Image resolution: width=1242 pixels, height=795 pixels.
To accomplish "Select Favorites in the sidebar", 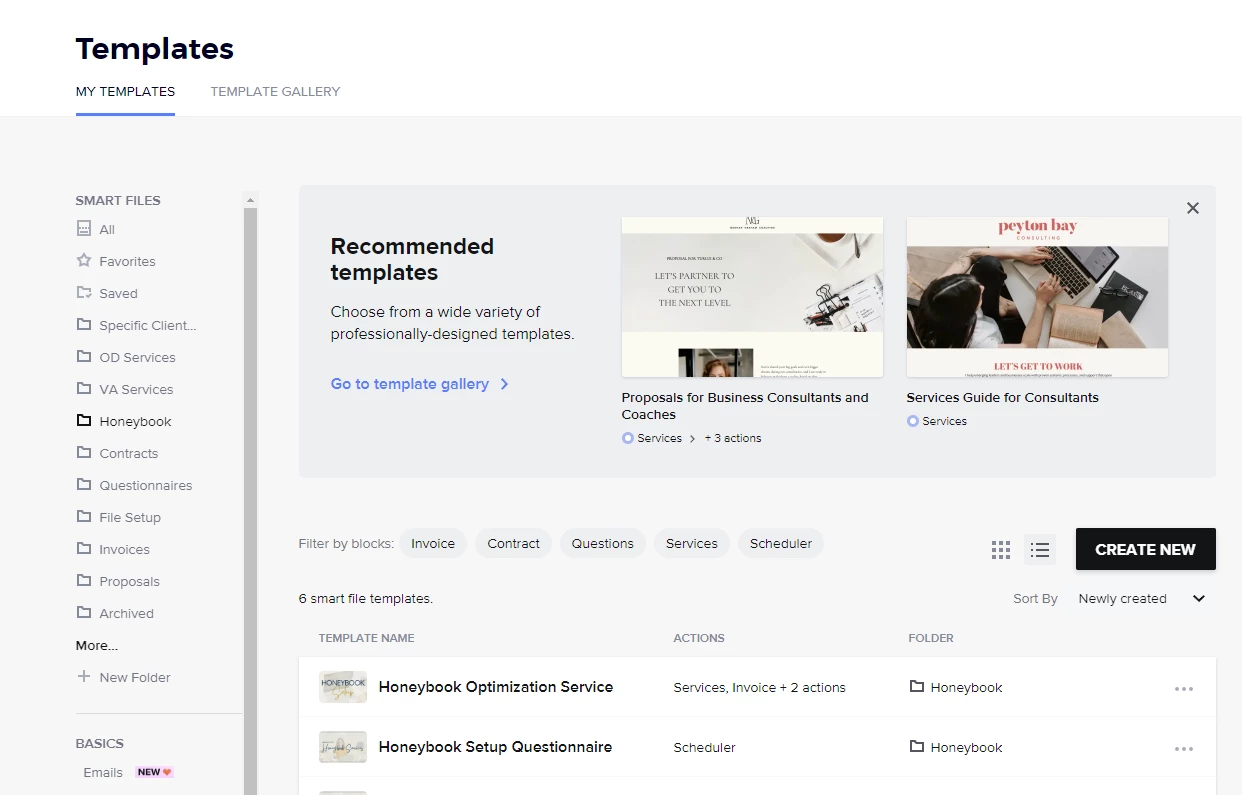I will click(x=127, y=261).
